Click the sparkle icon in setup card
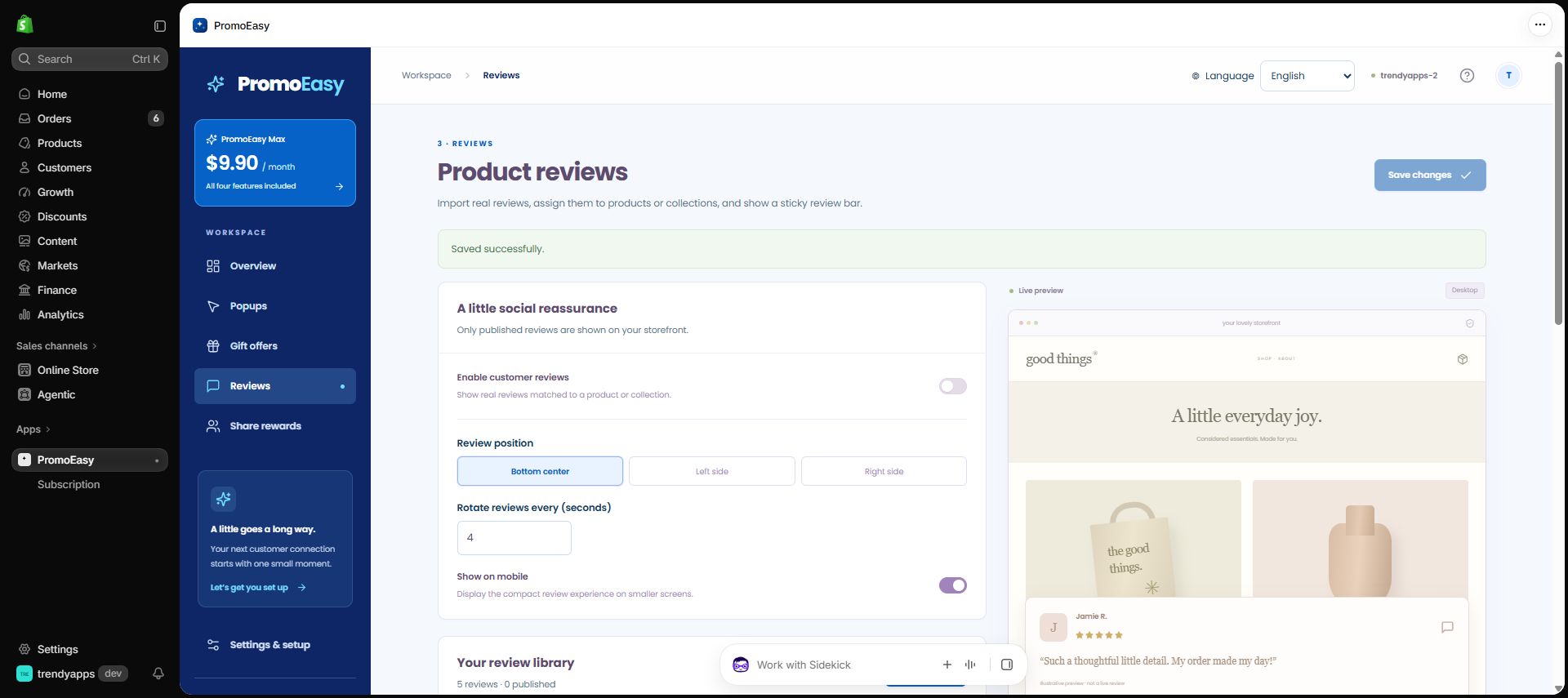The image size is (1568, 698). coord(223,499)
